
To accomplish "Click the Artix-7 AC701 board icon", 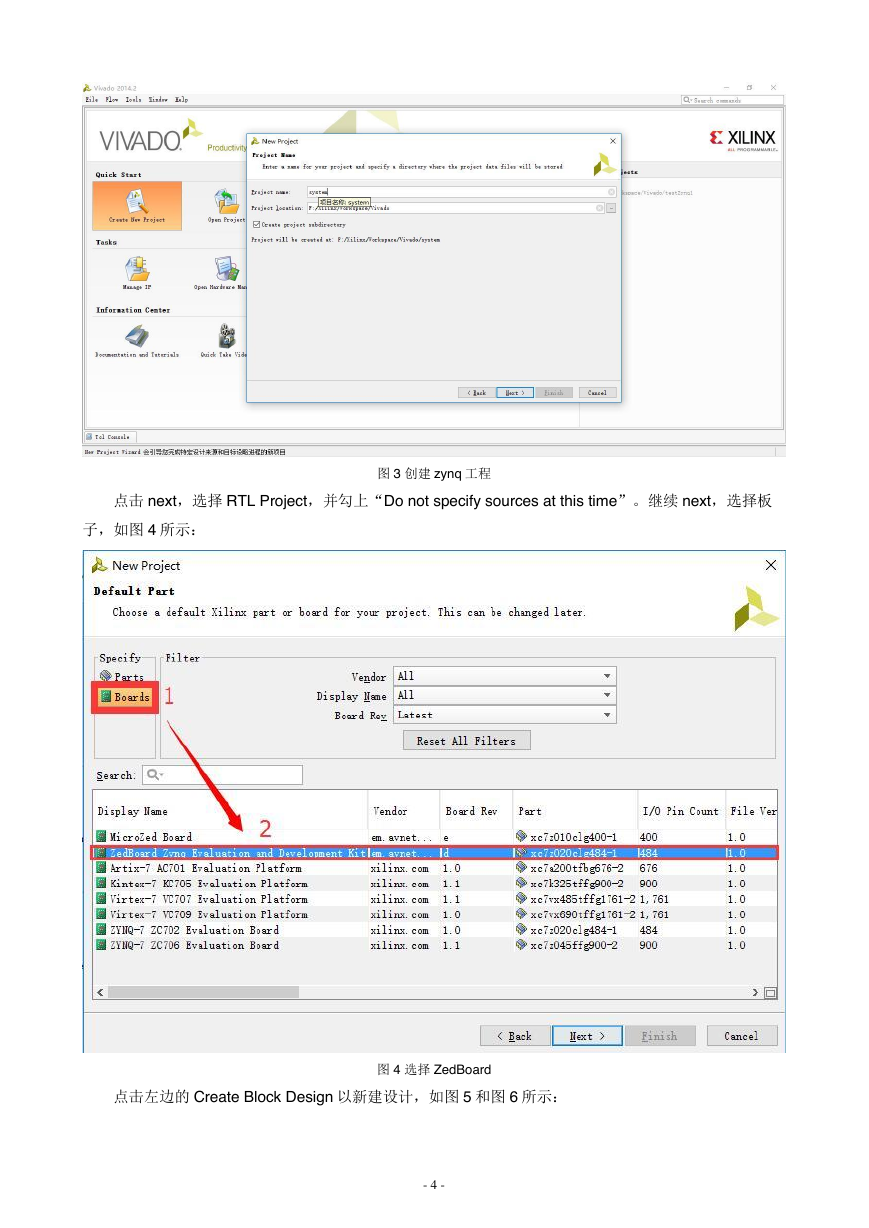I will 101,868.
